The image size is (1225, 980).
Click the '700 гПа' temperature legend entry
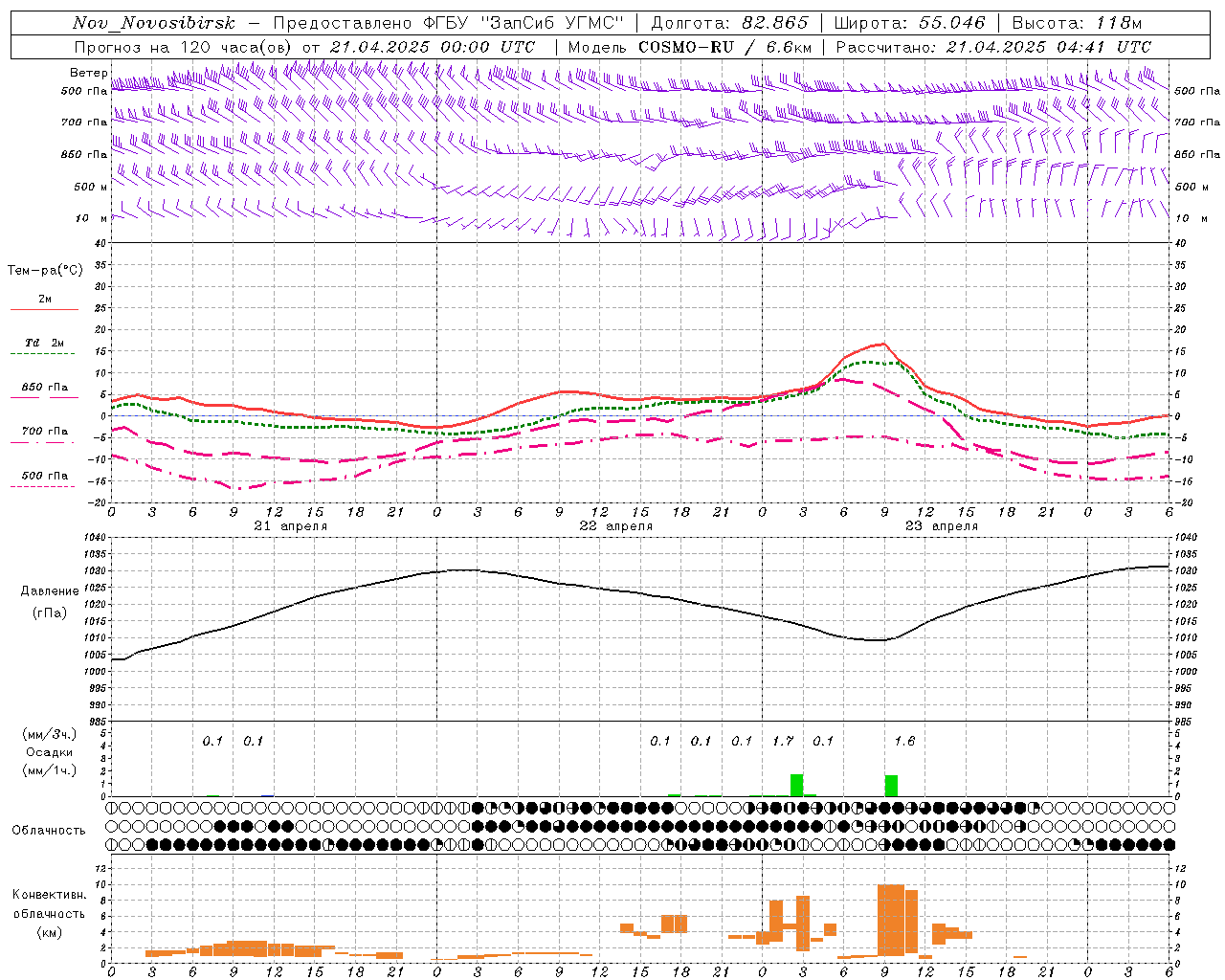coord(45,431)
